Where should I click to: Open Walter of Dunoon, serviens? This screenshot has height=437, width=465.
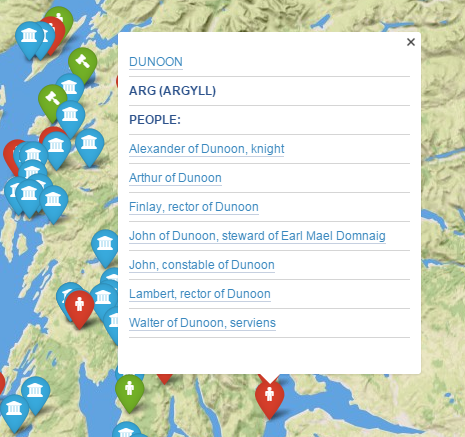(202, 323)
